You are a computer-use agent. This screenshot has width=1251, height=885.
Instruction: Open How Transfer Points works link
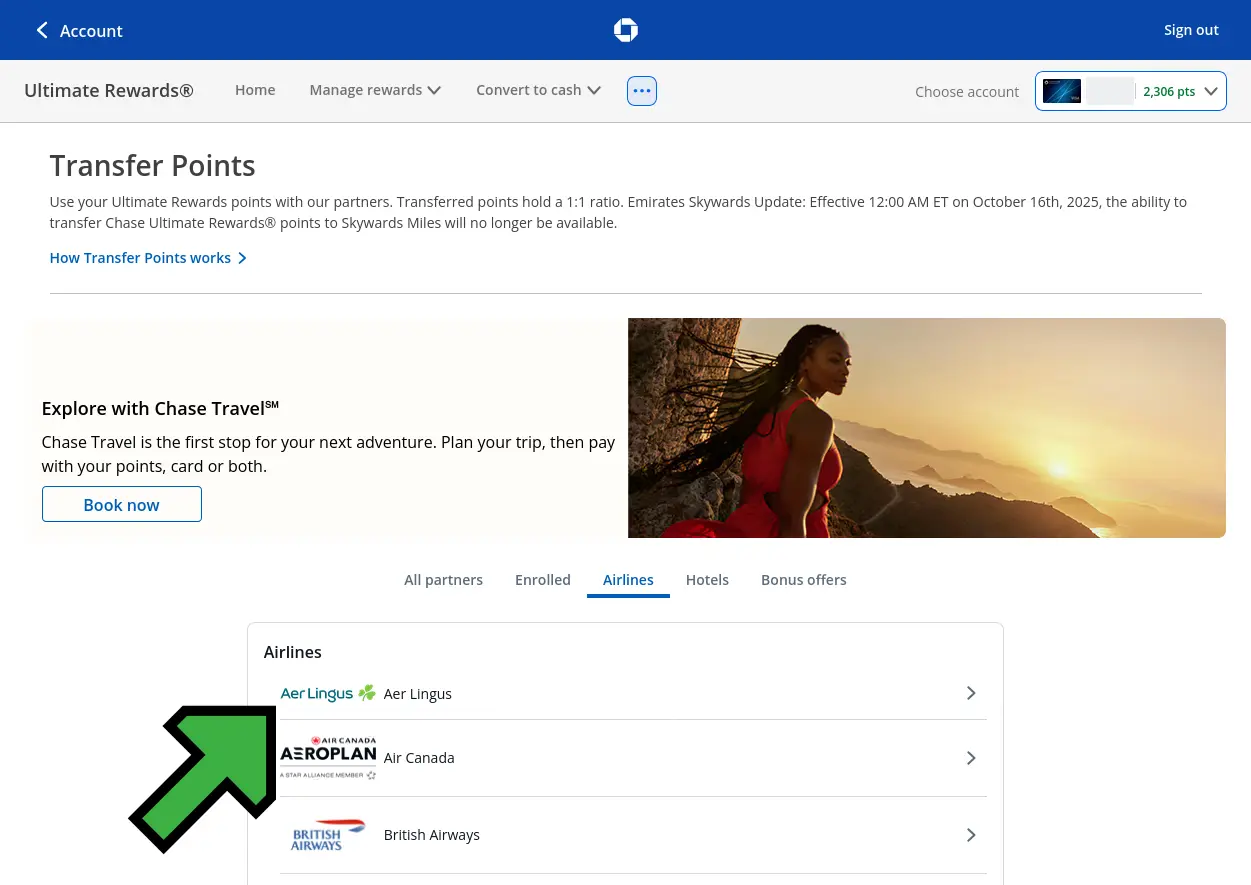[x=148, y=258]
